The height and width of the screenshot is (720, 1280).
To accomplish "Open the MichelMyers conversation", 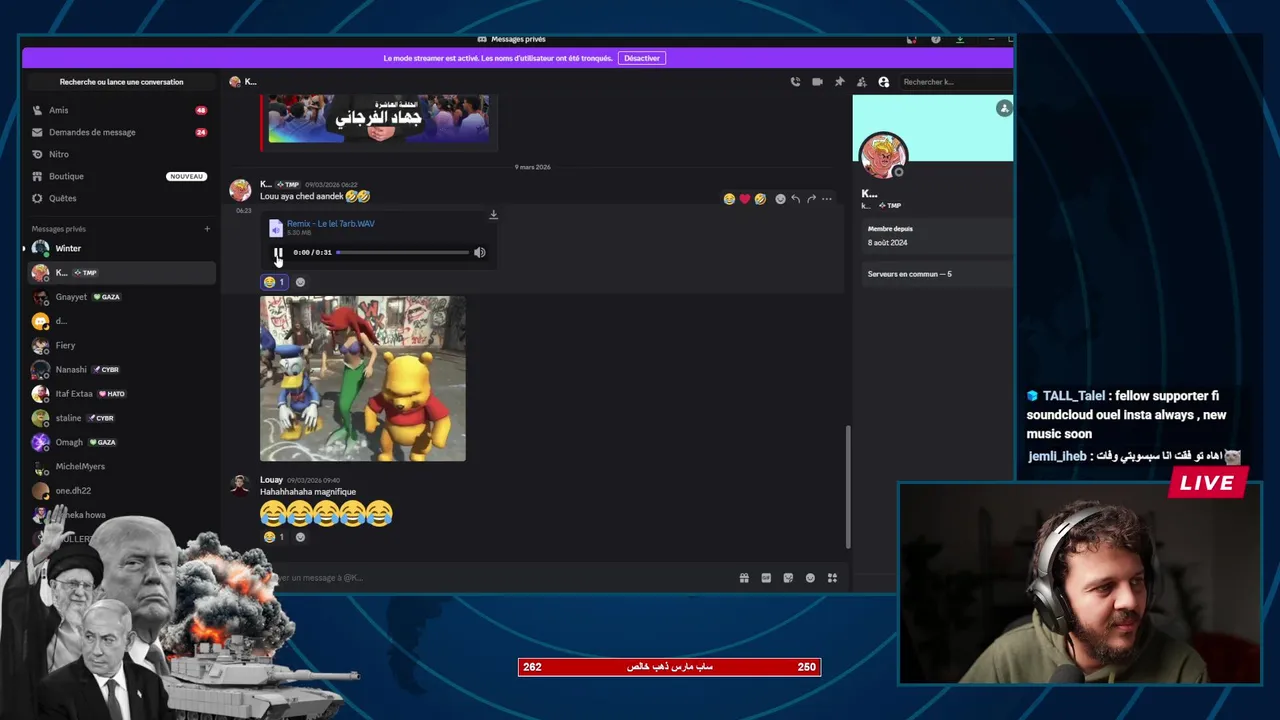I will tap(121, 466).
